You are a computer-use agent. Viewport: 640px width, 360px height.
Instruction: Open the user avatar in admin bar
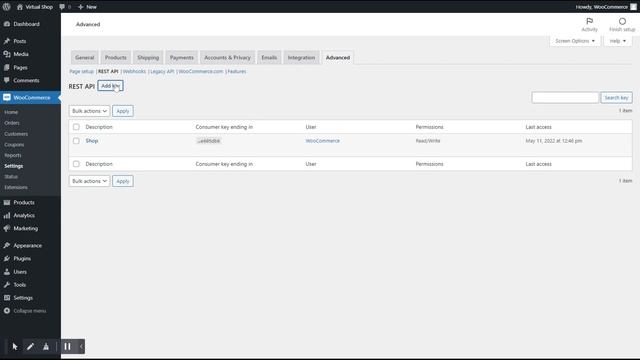[x=633, y=7]
